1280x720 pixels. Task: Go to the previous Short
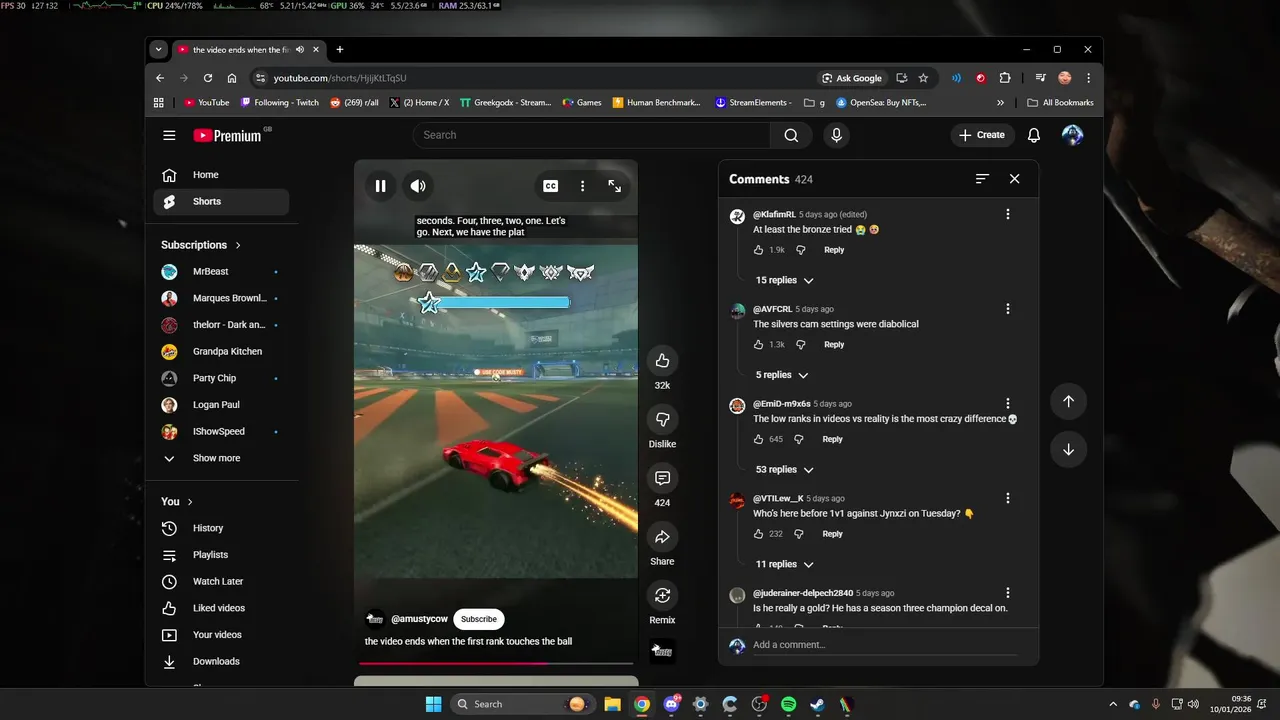[1068, 401]
